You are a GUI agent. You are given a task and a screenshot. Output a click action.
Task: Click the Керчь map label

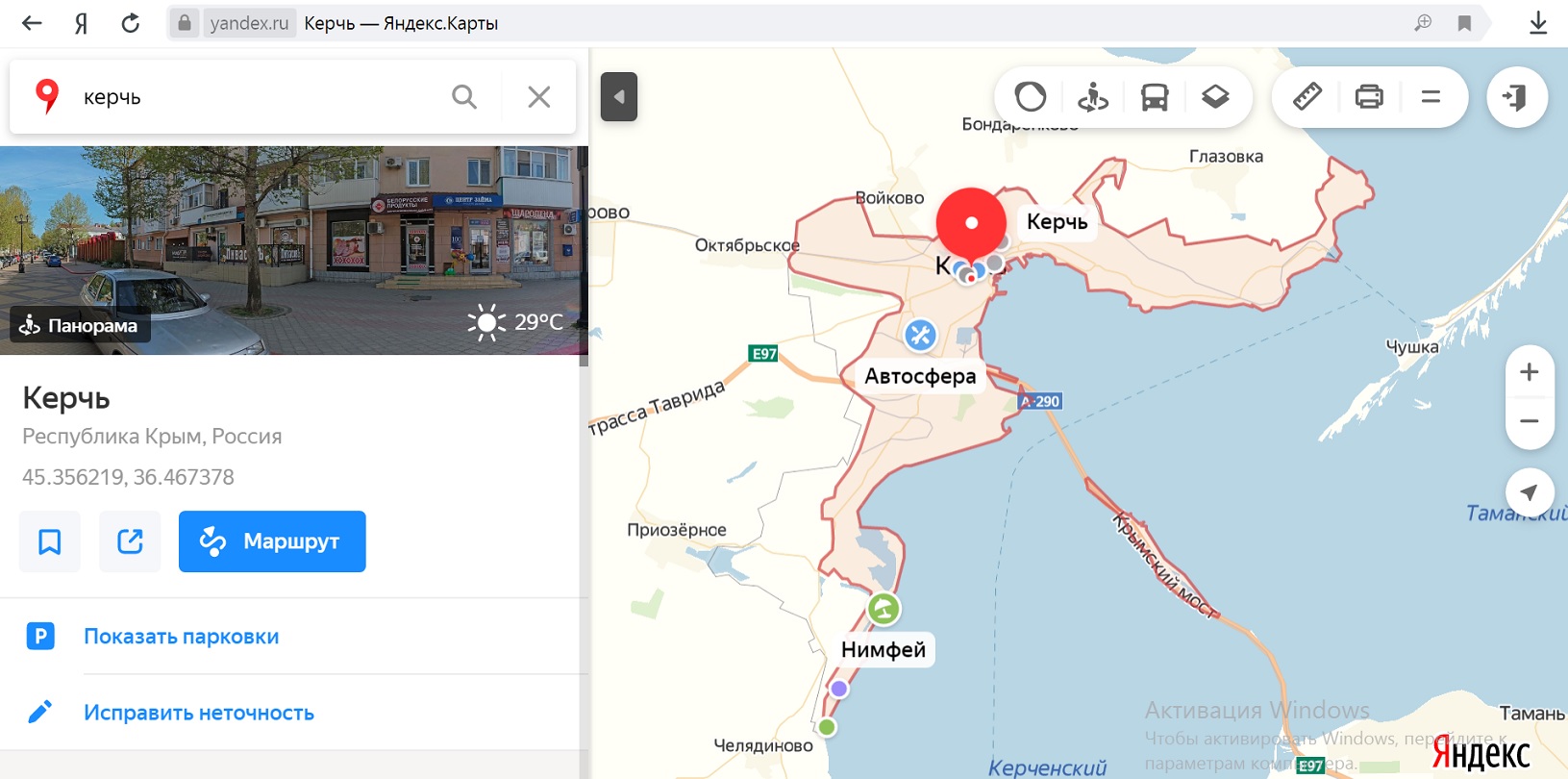click(x=1057, y=222)
